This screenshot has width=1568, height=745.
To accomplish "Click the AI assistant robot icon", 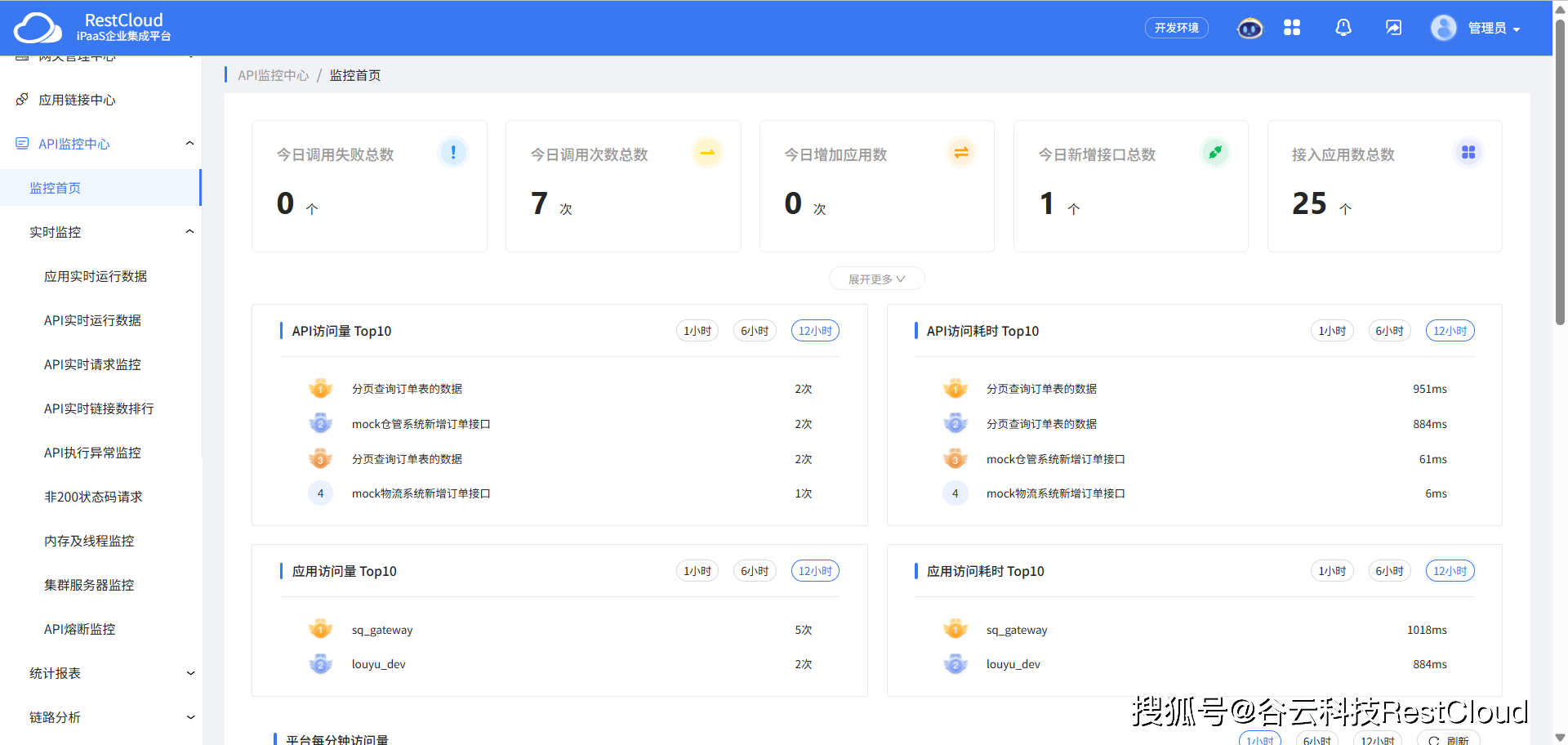I will click(x=1249, y=27).
